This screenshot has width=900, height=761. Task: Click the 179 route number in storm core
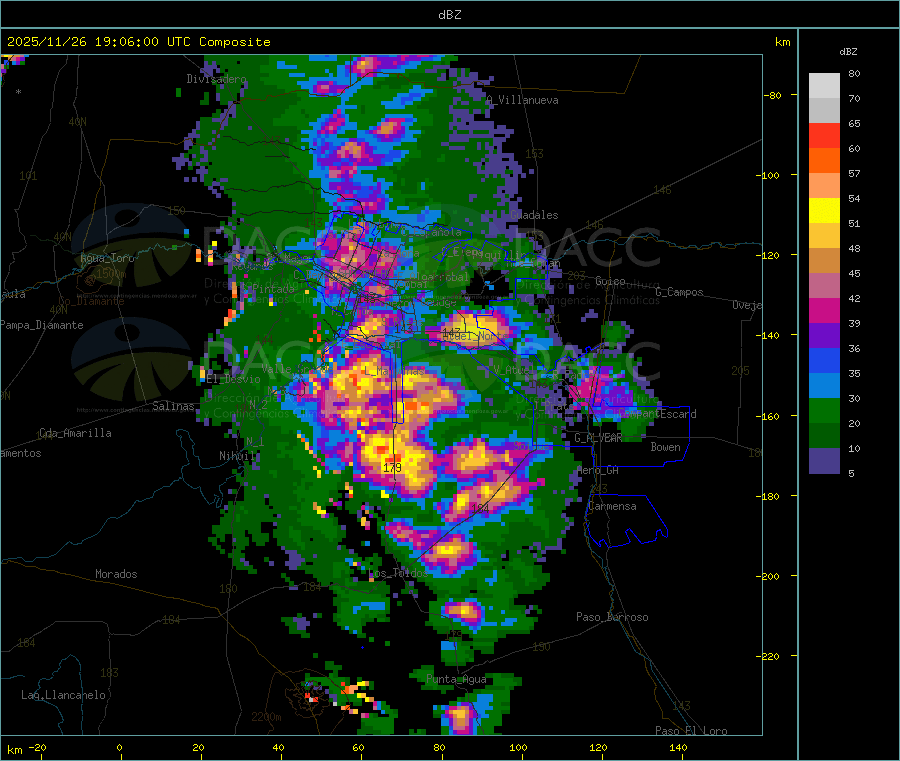click(392, 467)
